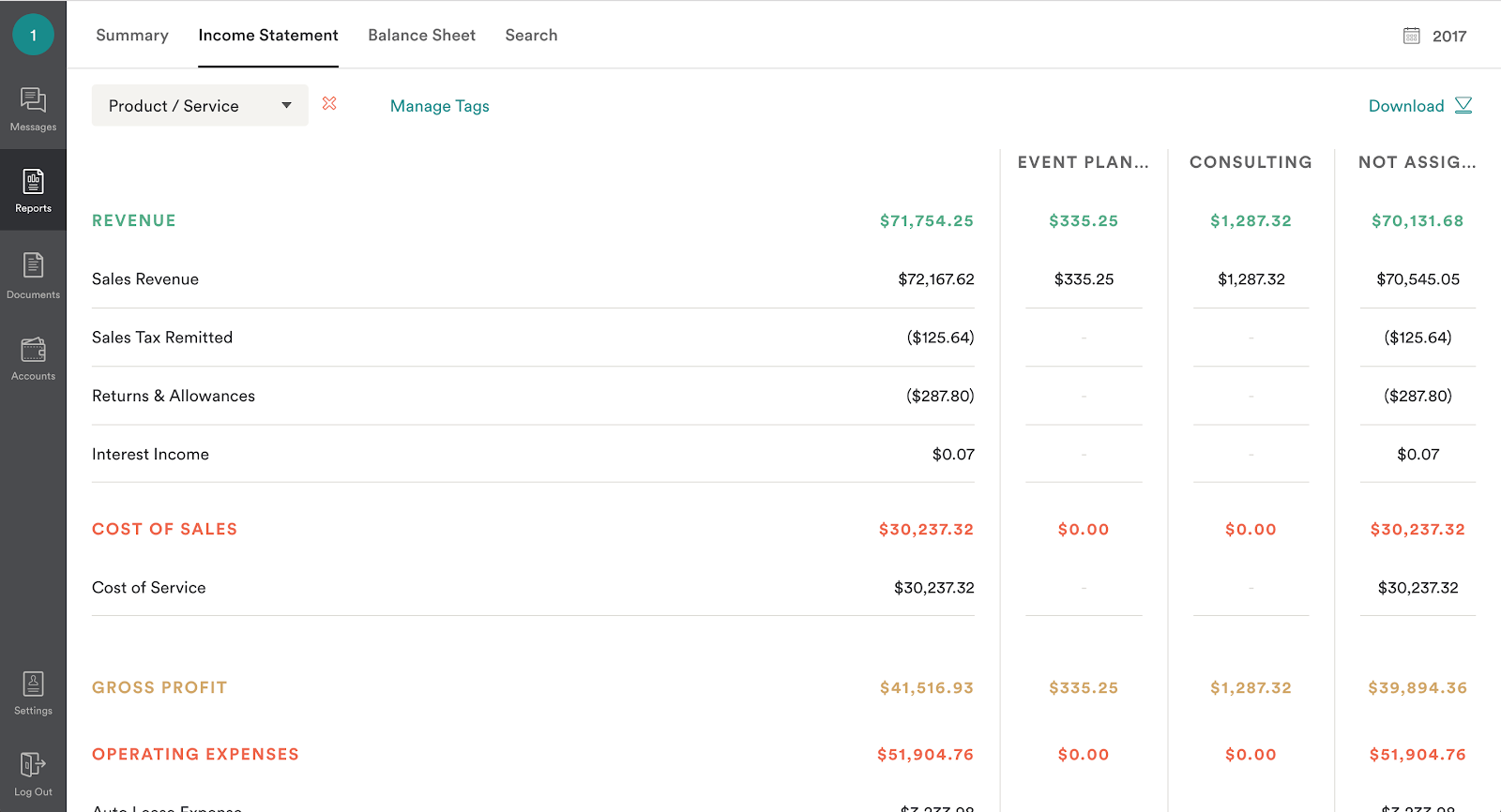Viewport: 1501px width, 812px height.
Task: Click Not Assigned Interest Income $0.07
Action: tap(1418, 454)
